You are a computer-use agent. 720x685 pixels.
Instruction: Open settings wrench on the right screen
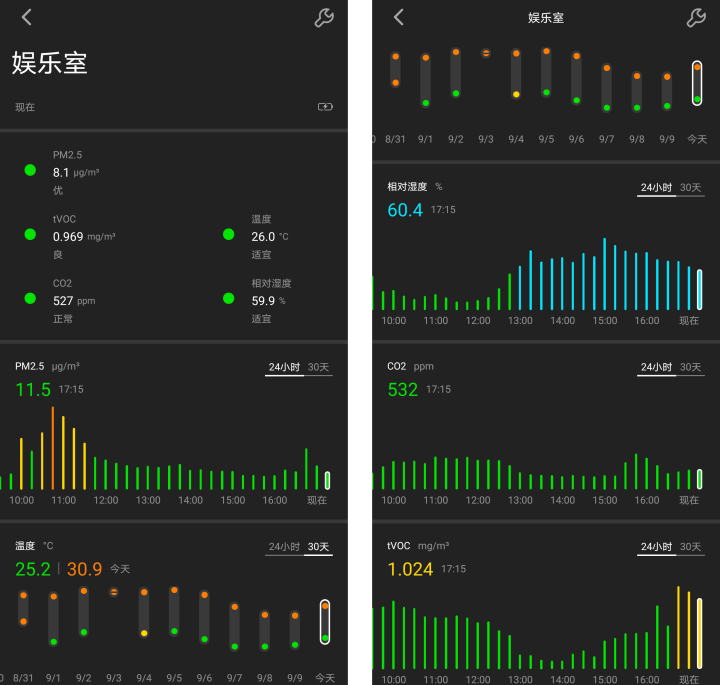point(696,18)
